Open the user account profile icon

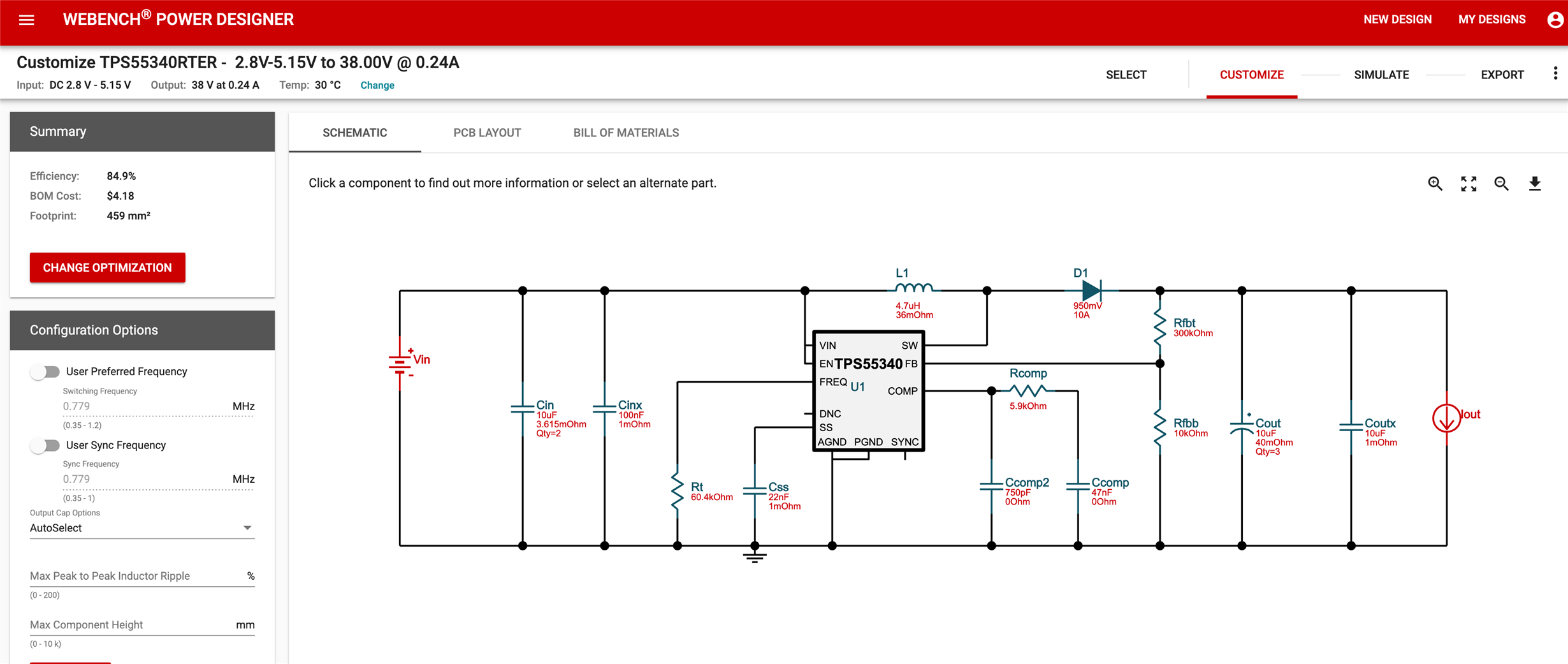tap(1555, 20)
